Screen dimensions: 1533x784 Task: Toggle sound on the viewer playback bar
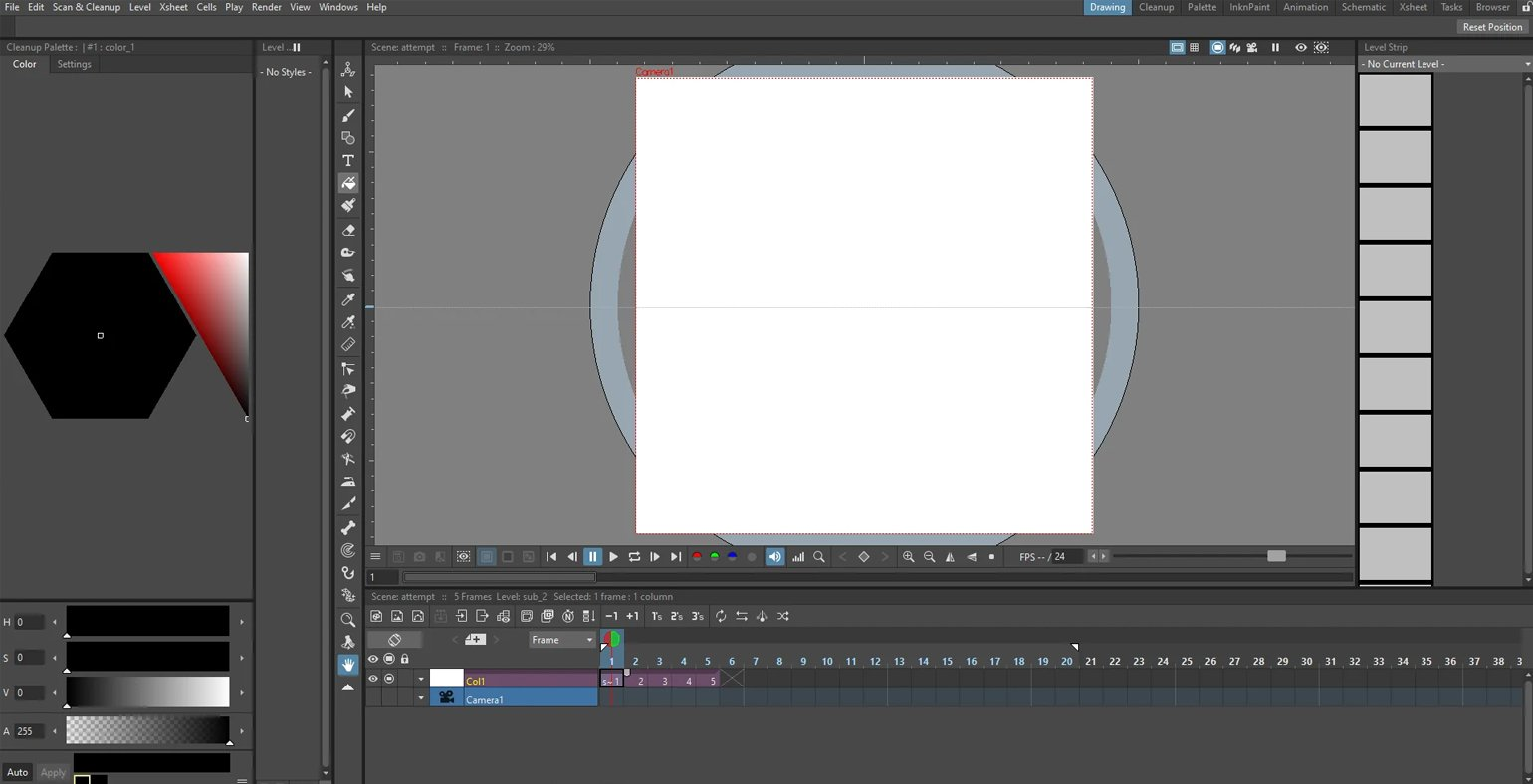coord(774,557)
